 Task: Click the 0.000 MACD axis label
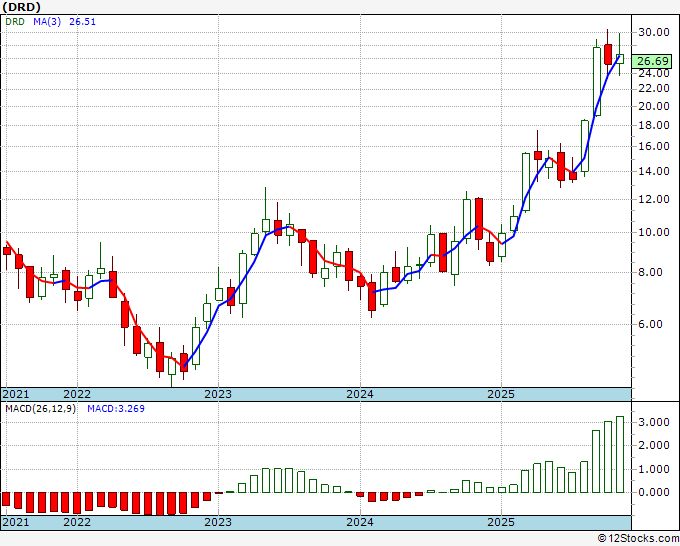[x=655, y=492]
